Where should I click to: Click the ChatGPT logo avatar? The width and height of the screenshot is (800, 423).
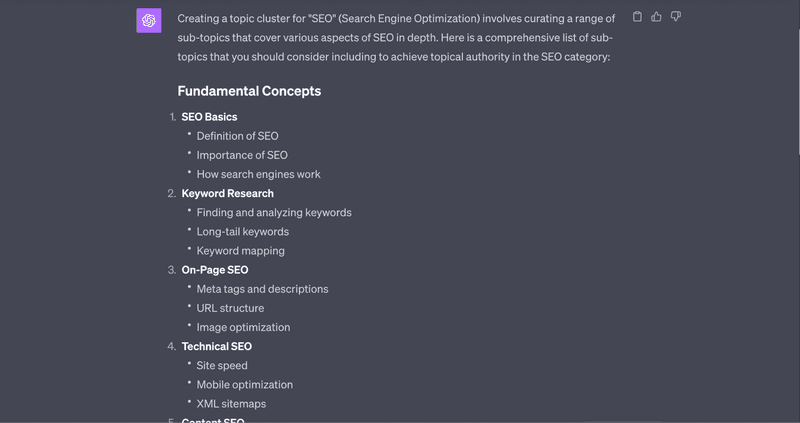pos(149,20)
